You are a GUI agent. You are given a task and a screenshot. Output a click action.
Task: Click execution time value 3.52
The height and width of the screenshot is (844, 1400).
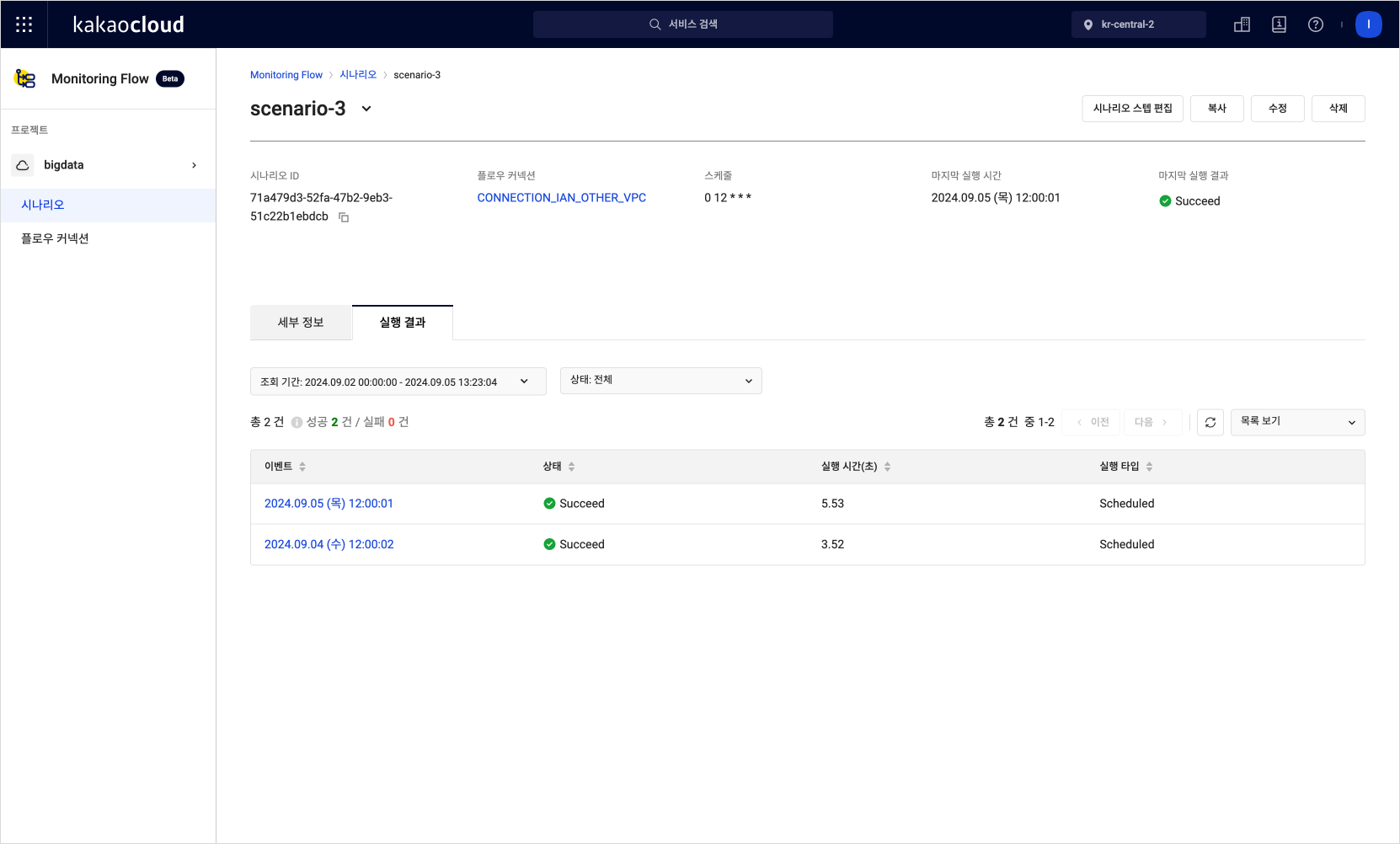pyautogui.click(x=832, y=544)
